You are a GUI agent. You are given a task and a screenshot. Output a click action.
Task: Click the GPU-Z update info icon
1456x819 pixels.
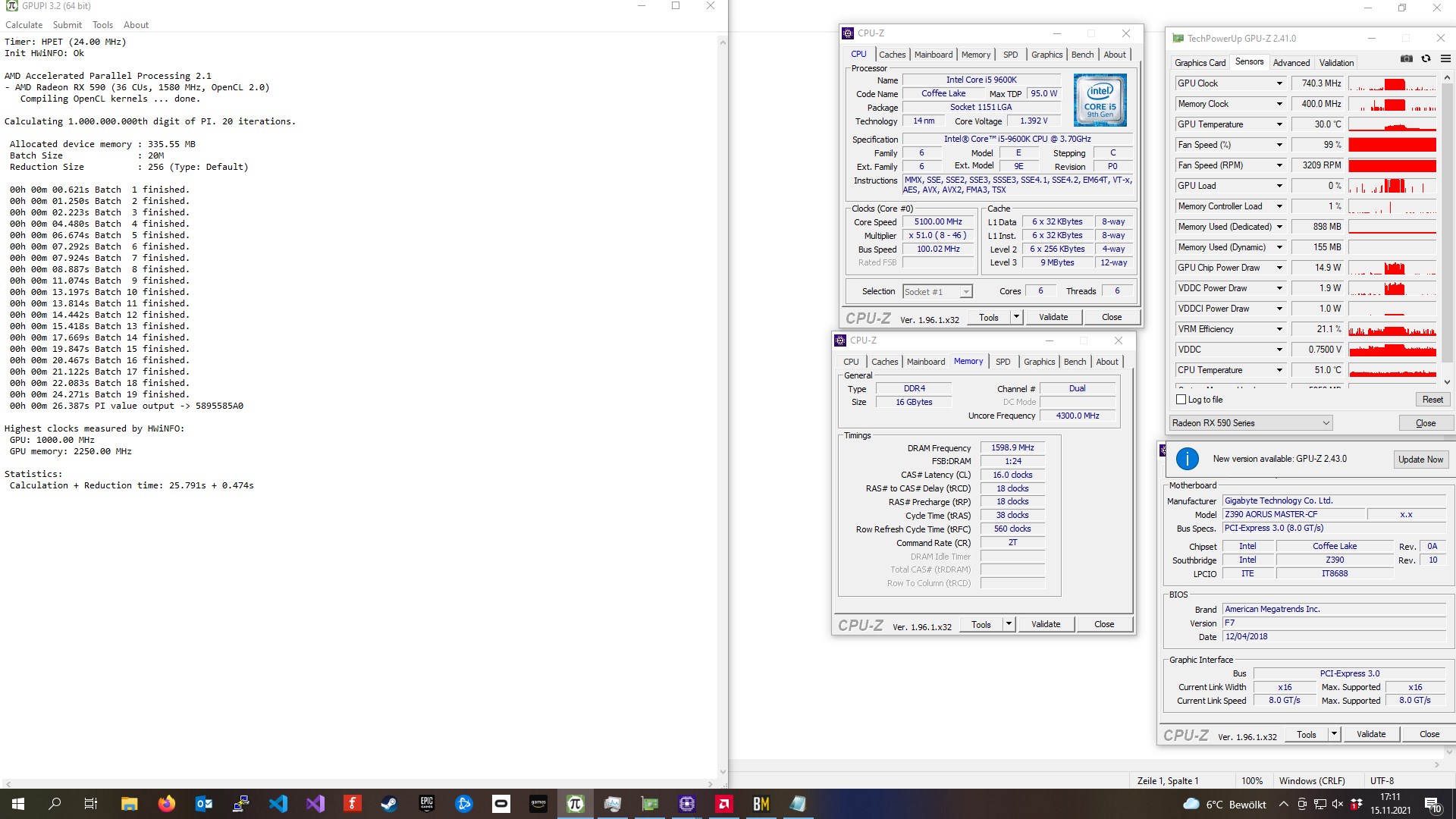pos(1187,459)
